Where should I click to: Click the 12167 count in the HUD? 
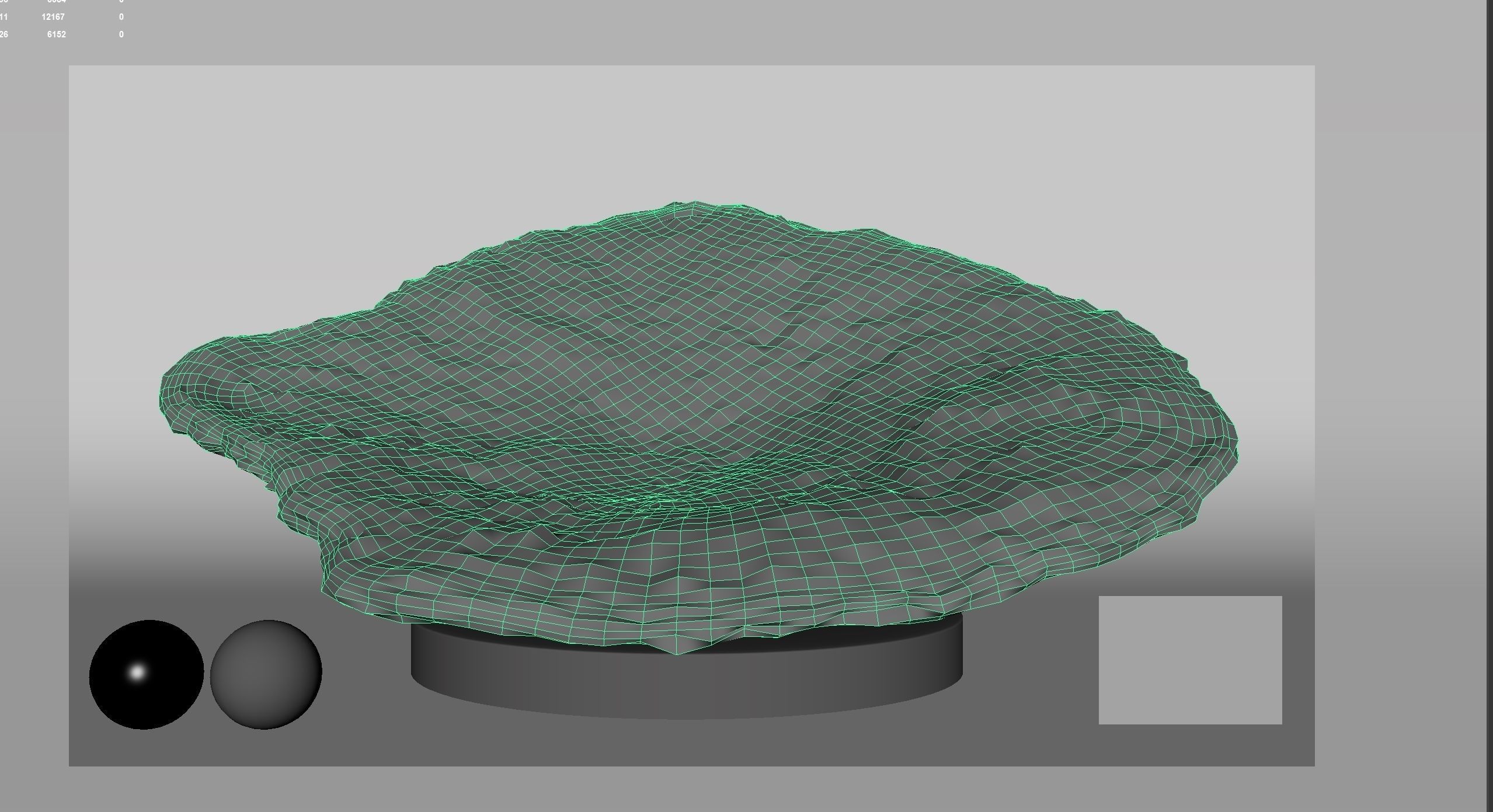(x=53, y=17)
